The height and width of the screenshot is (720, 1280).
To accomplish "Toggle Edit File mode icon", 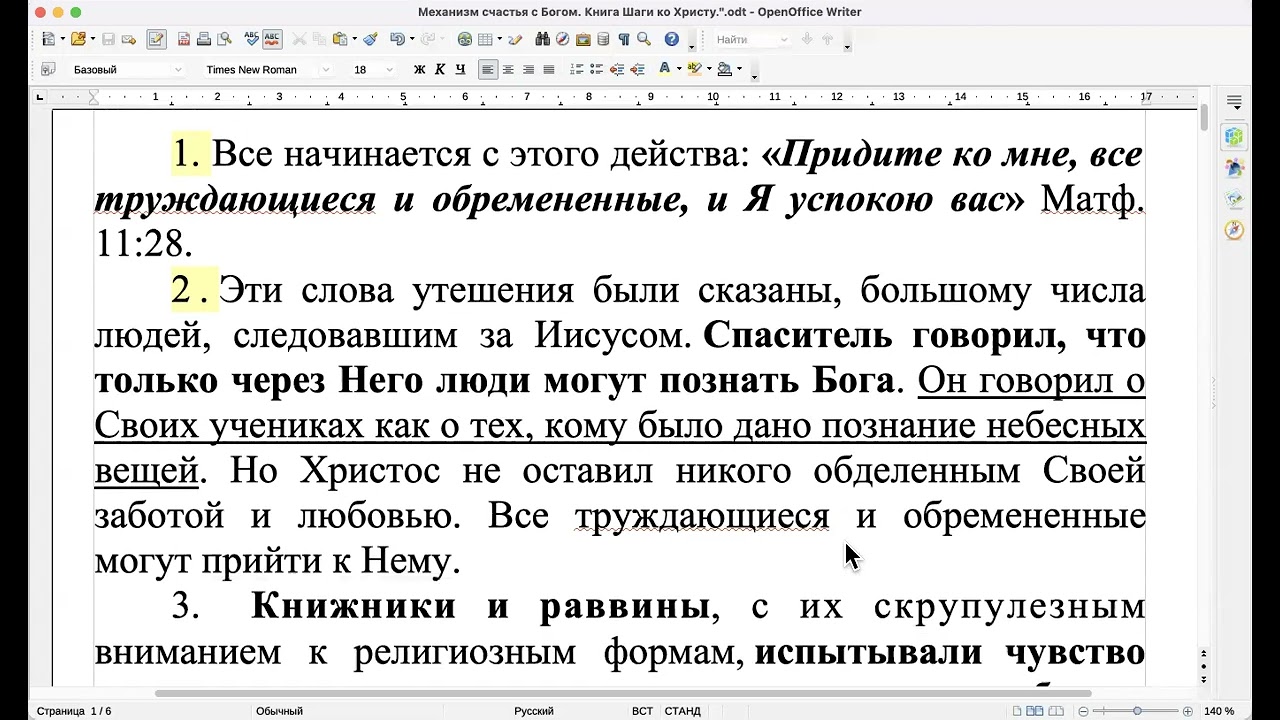I will (156, 40).
